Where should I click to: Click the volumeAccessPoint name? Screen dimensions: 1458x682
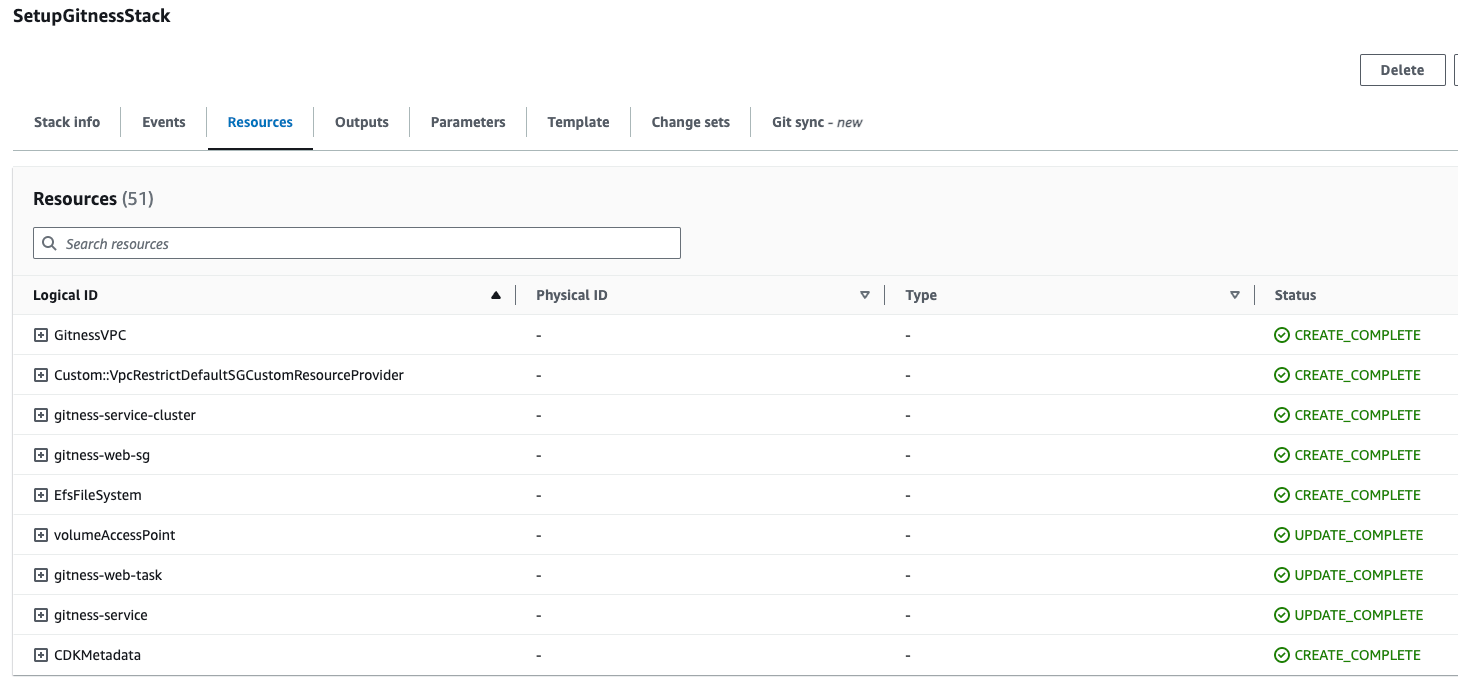pos(115,535)
